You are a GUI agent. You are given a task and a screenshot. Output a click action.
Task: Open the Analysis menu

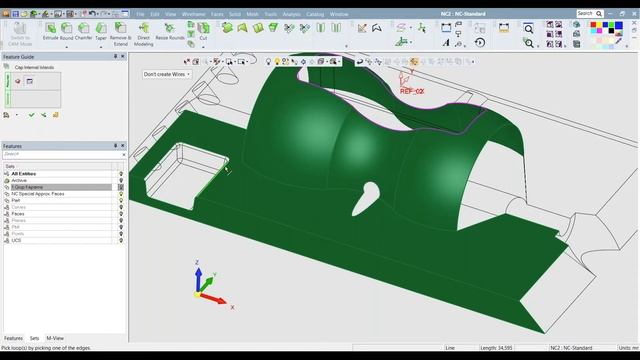291,14
